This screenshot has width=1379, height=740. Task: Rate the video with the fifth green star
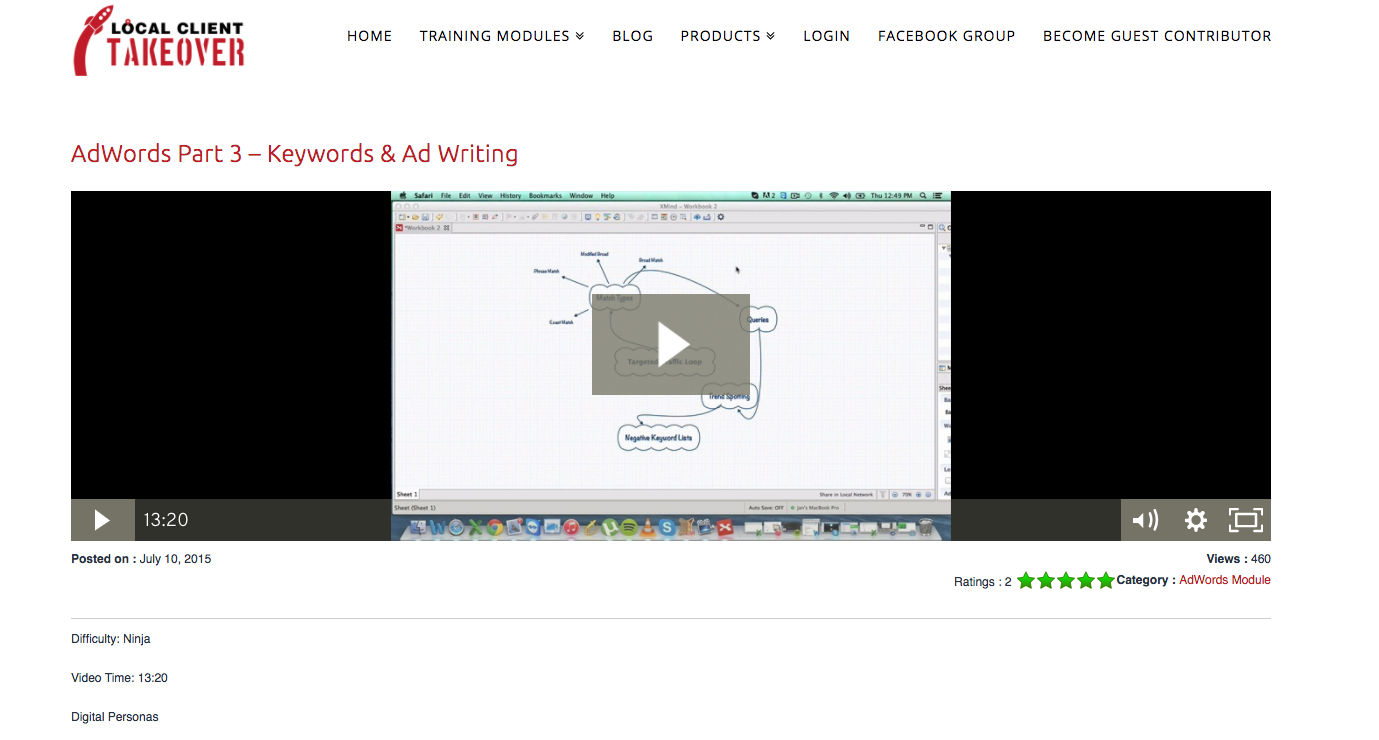(x=1105, y=581)
